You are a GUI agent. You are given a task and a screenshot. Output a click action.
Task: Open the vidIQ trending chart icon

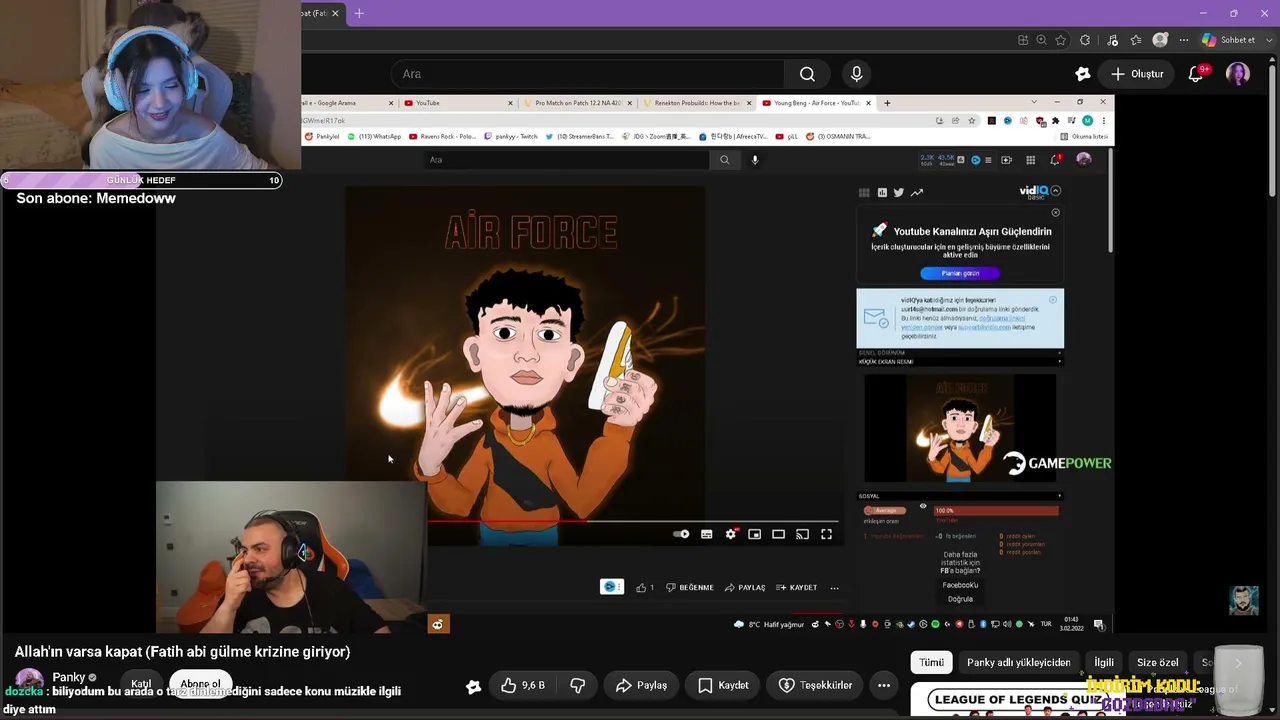coord(917,193)
